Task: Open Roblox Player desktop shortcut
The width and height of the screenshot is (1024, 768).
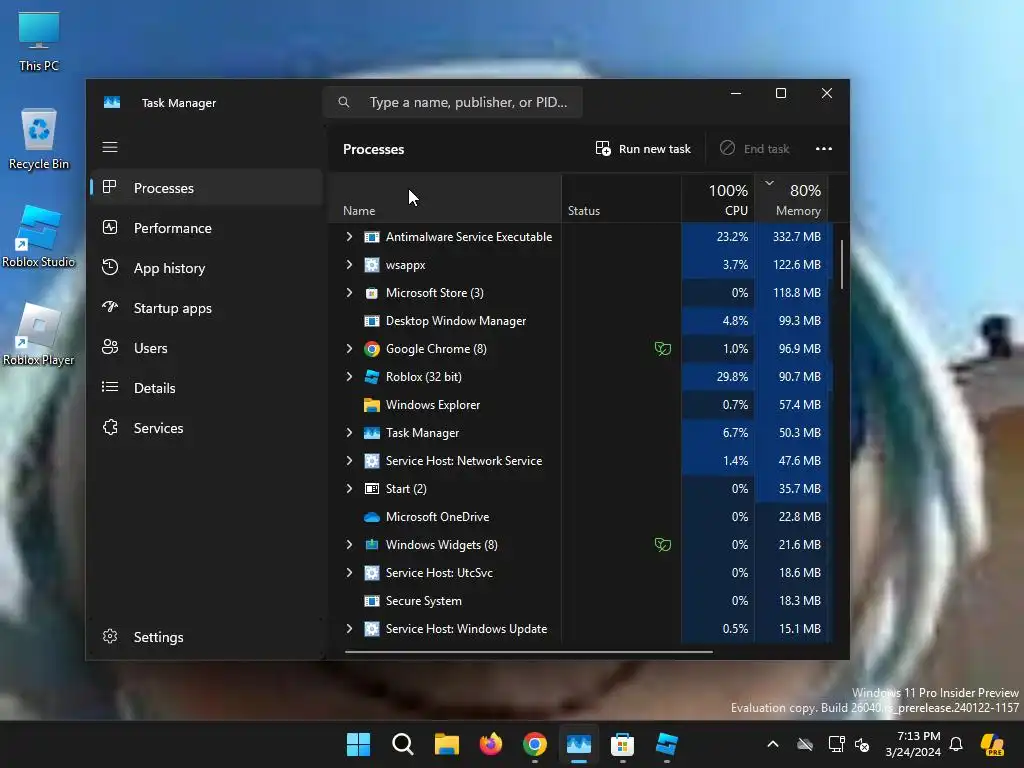Action: click(x=39, y=334)
